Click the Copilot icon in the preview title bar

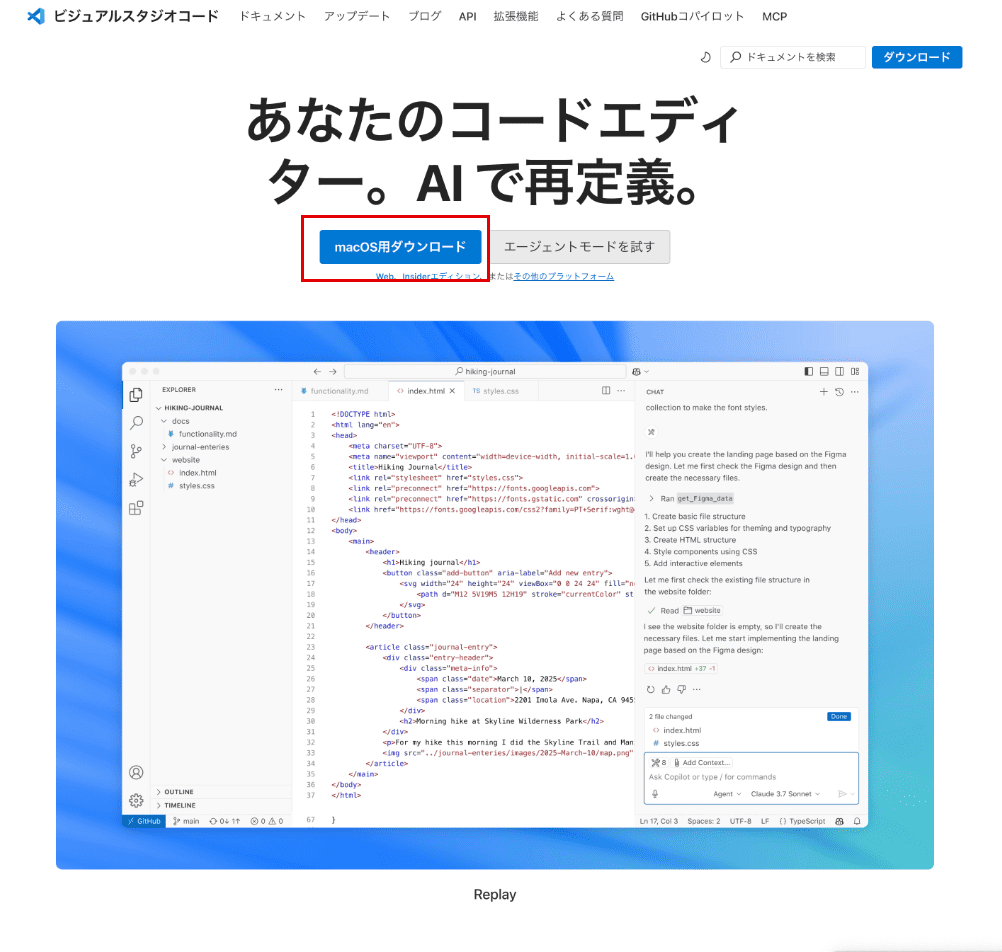[x=636, y=371]
